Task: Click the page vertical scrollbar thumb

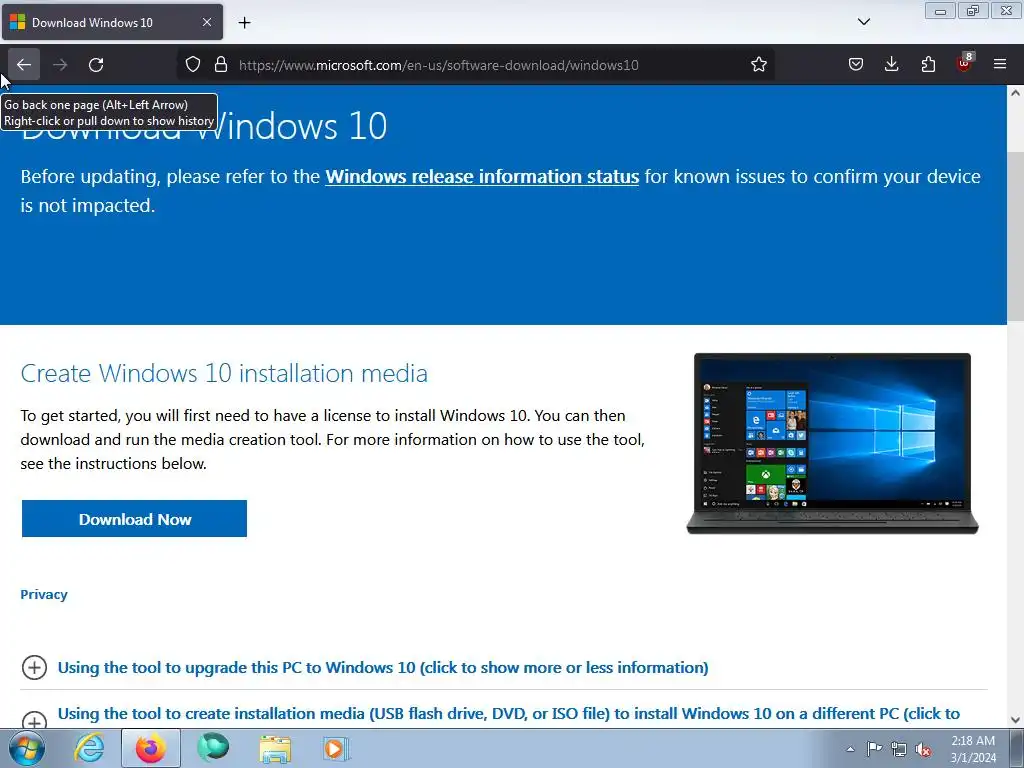Action: tap(1015, 235)
